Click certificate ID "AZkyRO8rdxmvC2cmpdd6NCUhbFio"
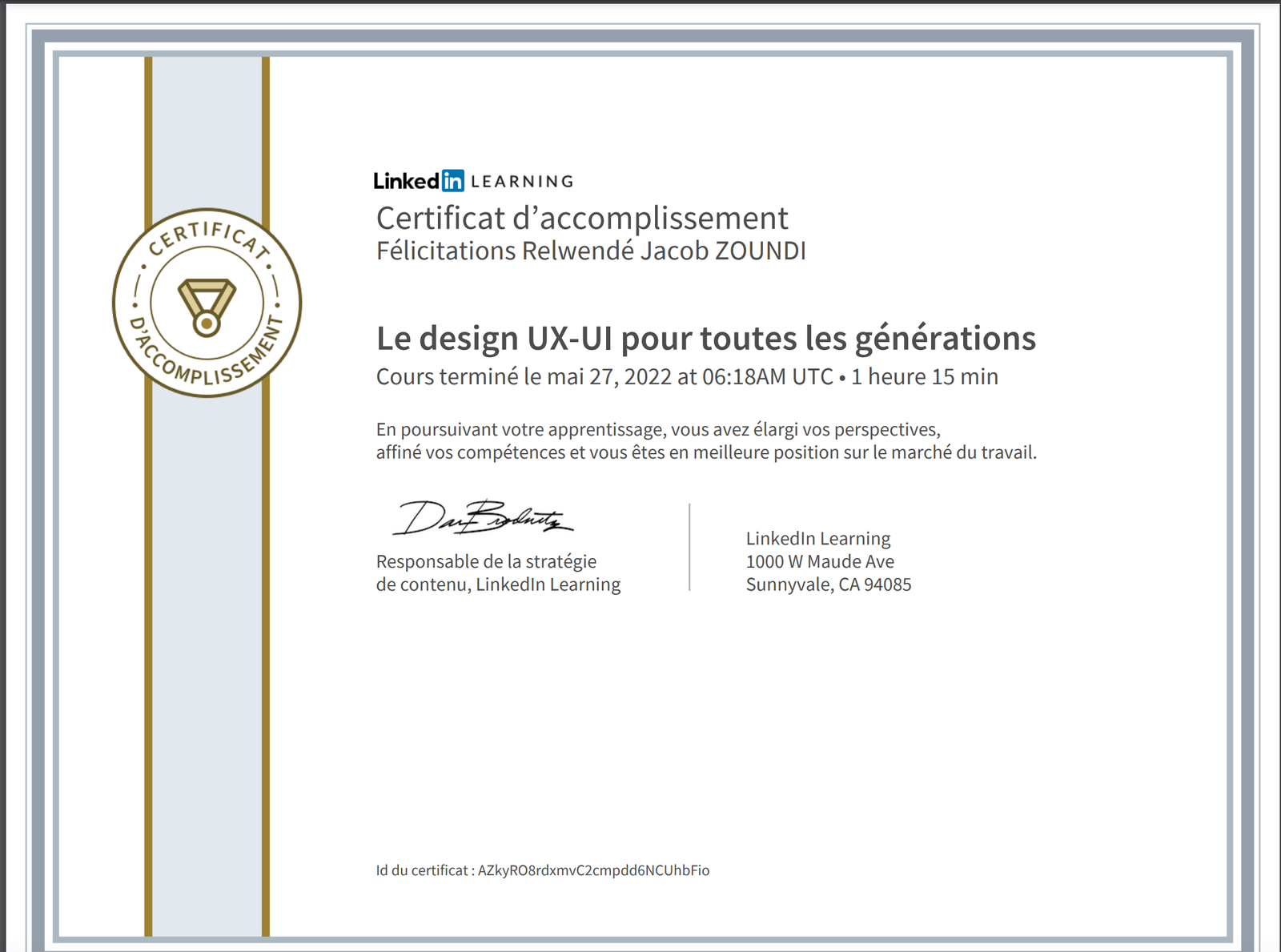Image resolution: width=1281 pixels, height=952 pixels. 593,870
